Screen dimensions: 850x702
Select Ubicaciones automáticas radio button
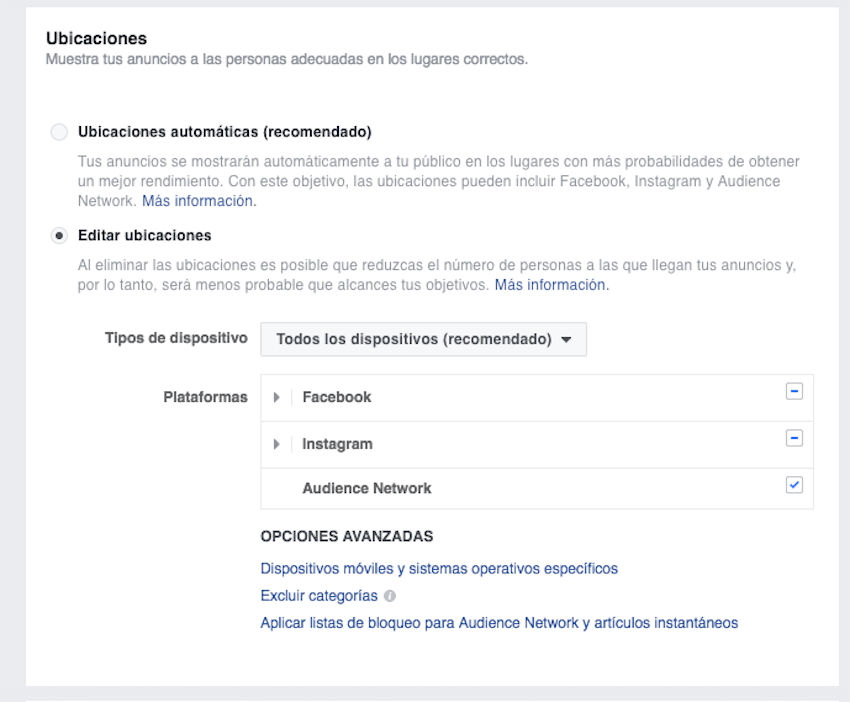coord(59,132)
